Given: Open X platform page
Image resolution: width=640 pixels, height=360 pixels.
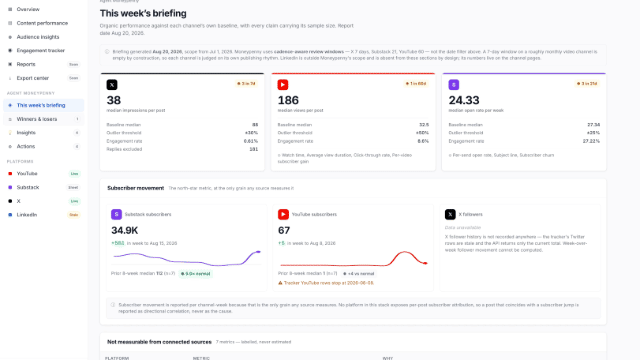Looking at the screenshot, I should coord(43,201).
